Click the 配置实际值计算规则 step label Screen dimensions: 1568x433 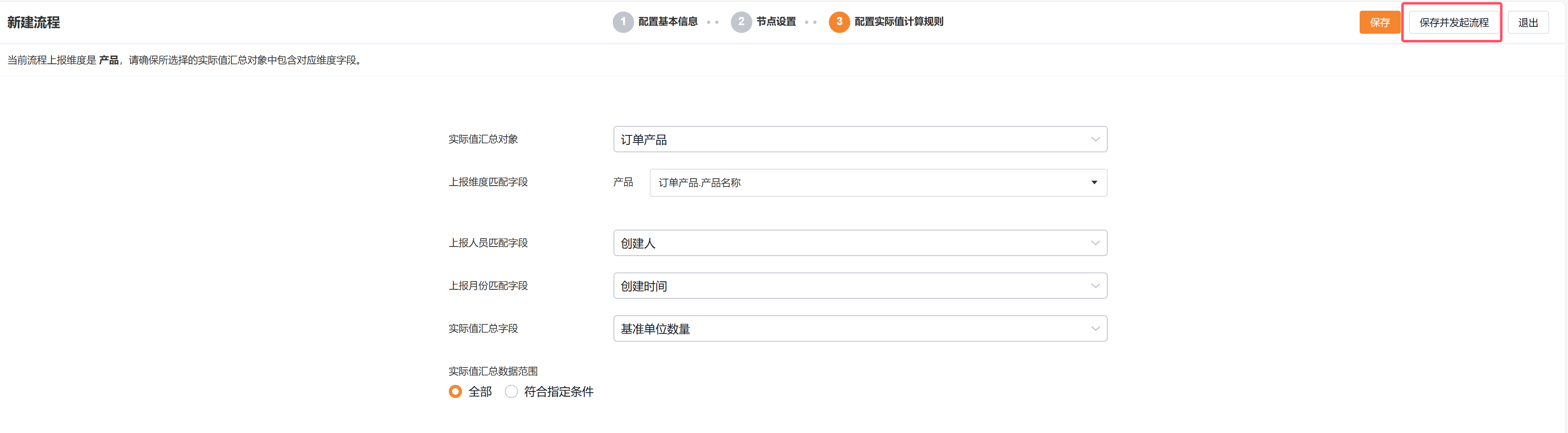coord(898,22)
